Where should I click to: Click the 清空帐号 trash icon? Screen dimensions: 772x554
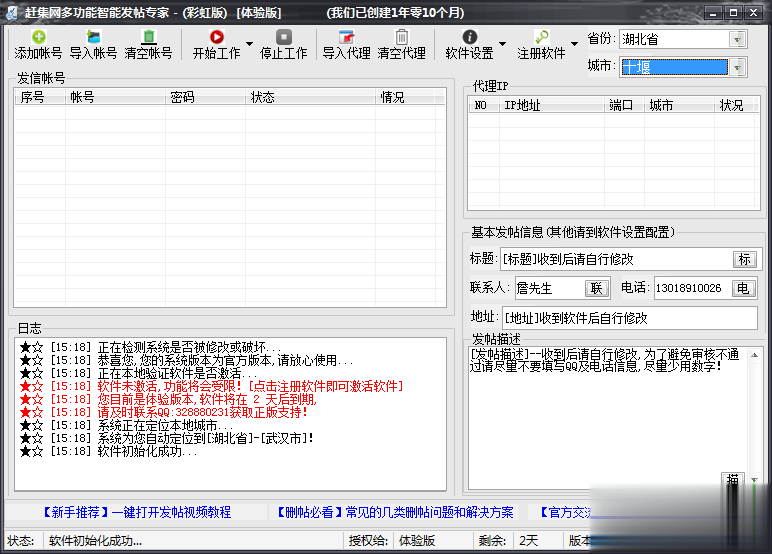point(148,37)
